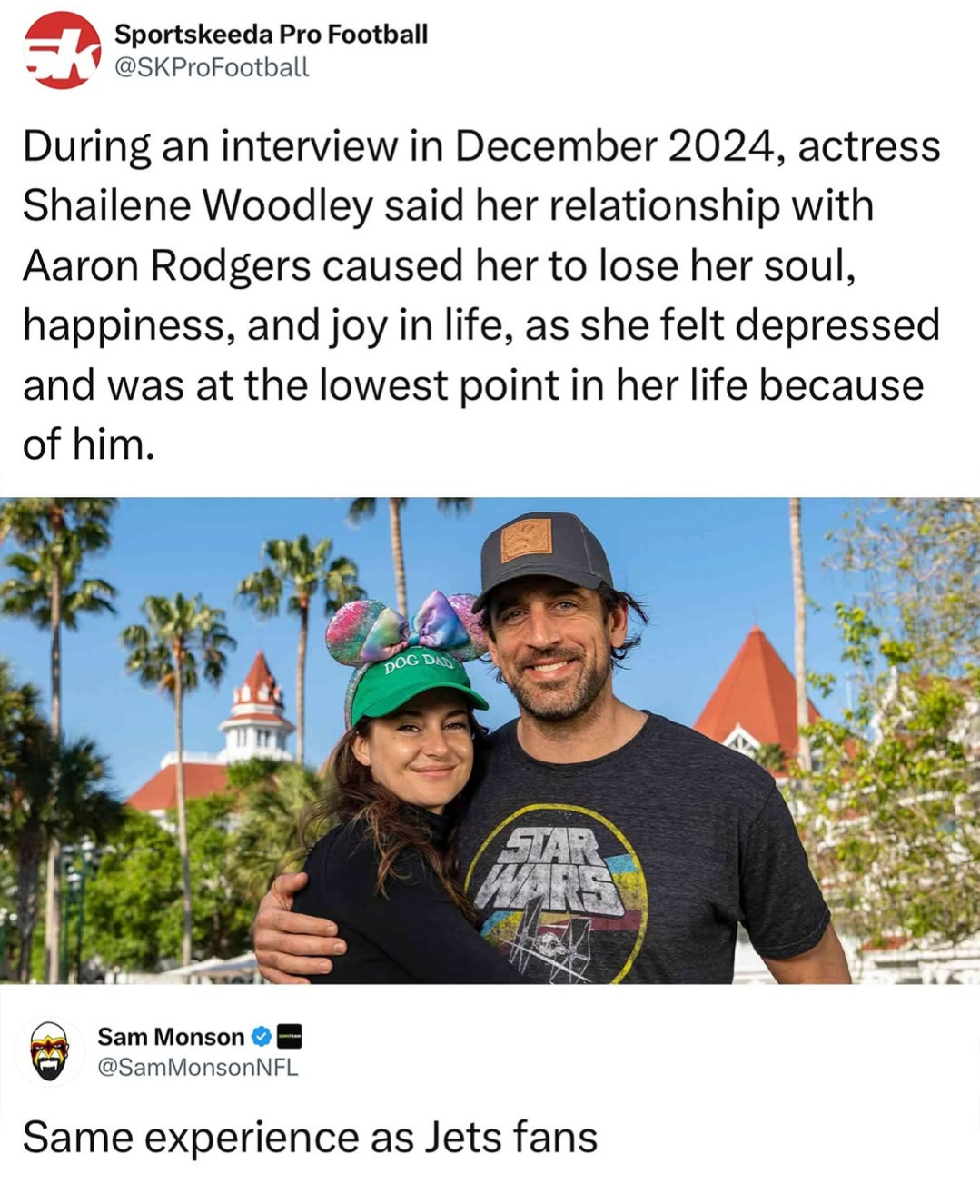The height and width of the screenshot is (1204, 980).
Task: Click the Sportskeeda red logo avatar
Action: [62, 50]
